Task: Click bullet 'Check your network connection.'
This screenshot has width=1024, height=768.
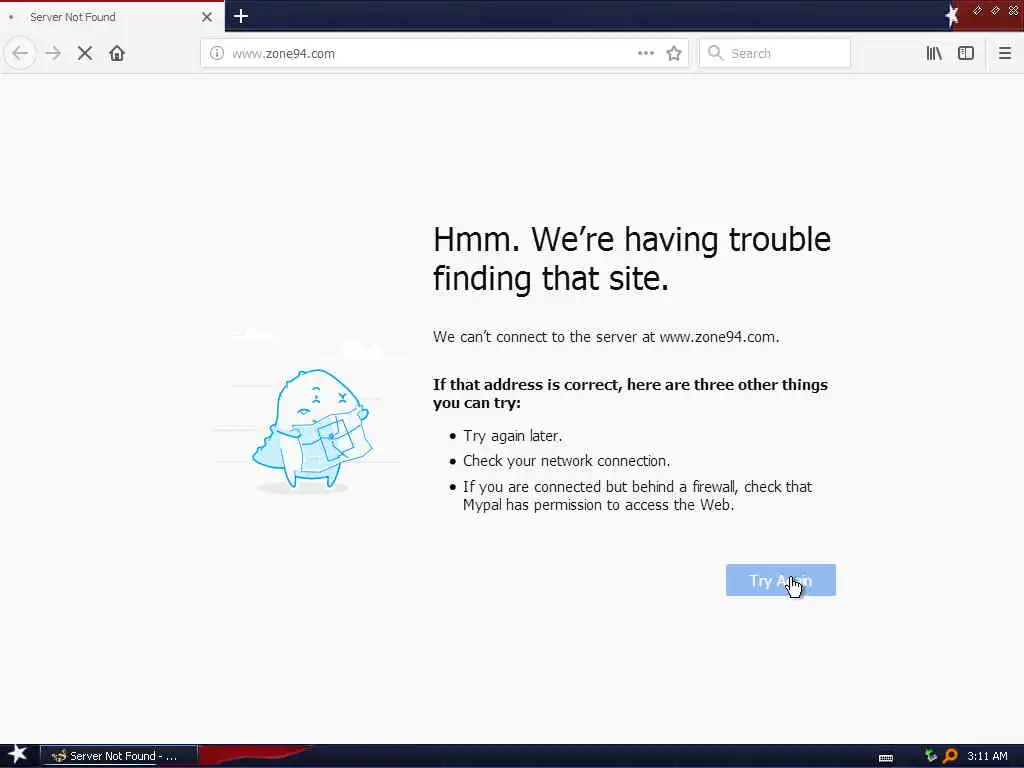Action: tap(566, 461)
